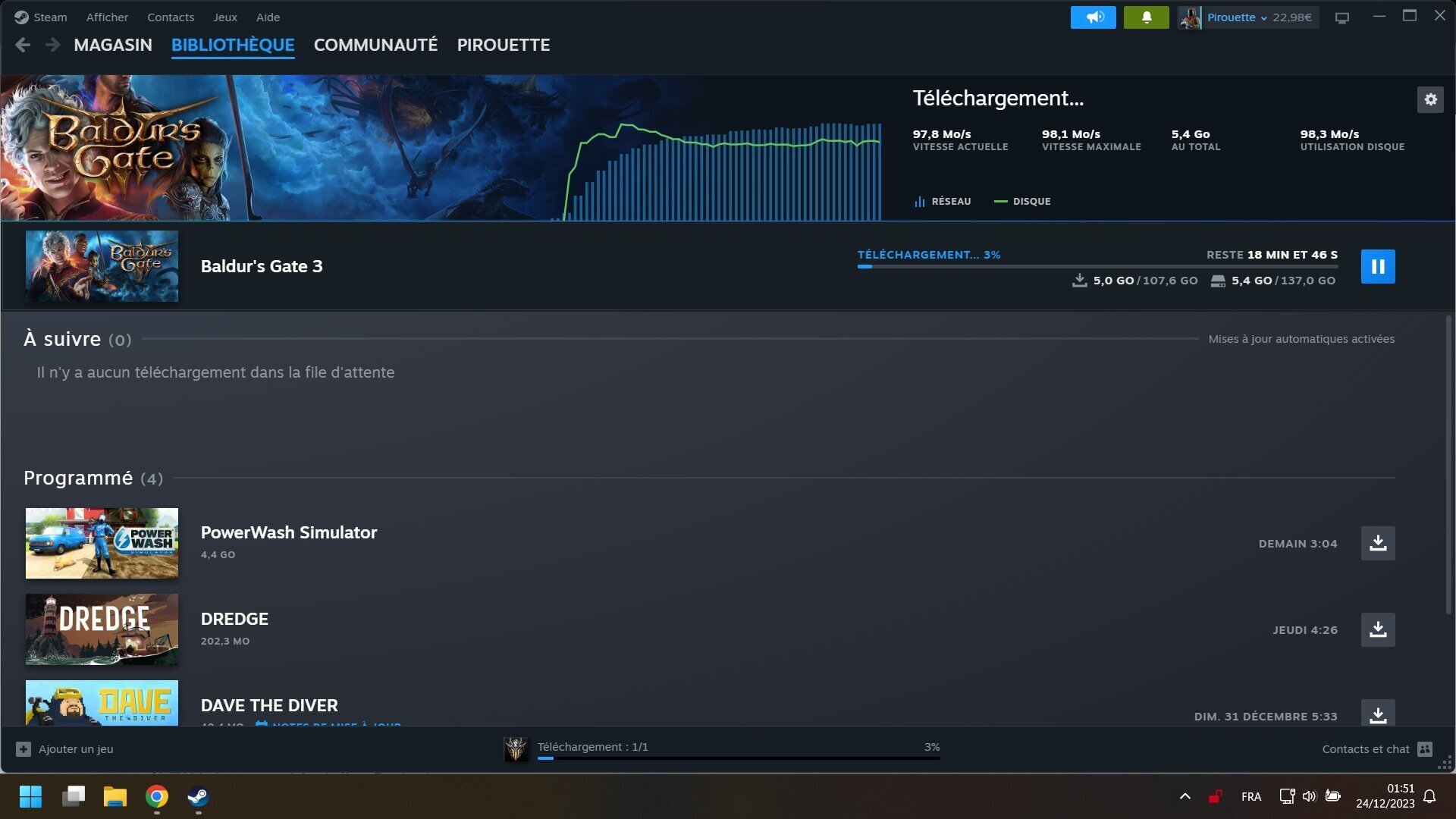Click Baldur's Gate 3 title
The height and width of the screenshot is (819, 1456).
pos(262,266)
